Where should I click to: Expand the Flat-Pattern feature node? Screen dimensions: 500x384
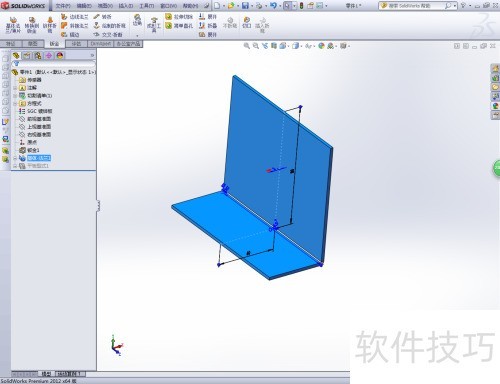tap(15, 166)
